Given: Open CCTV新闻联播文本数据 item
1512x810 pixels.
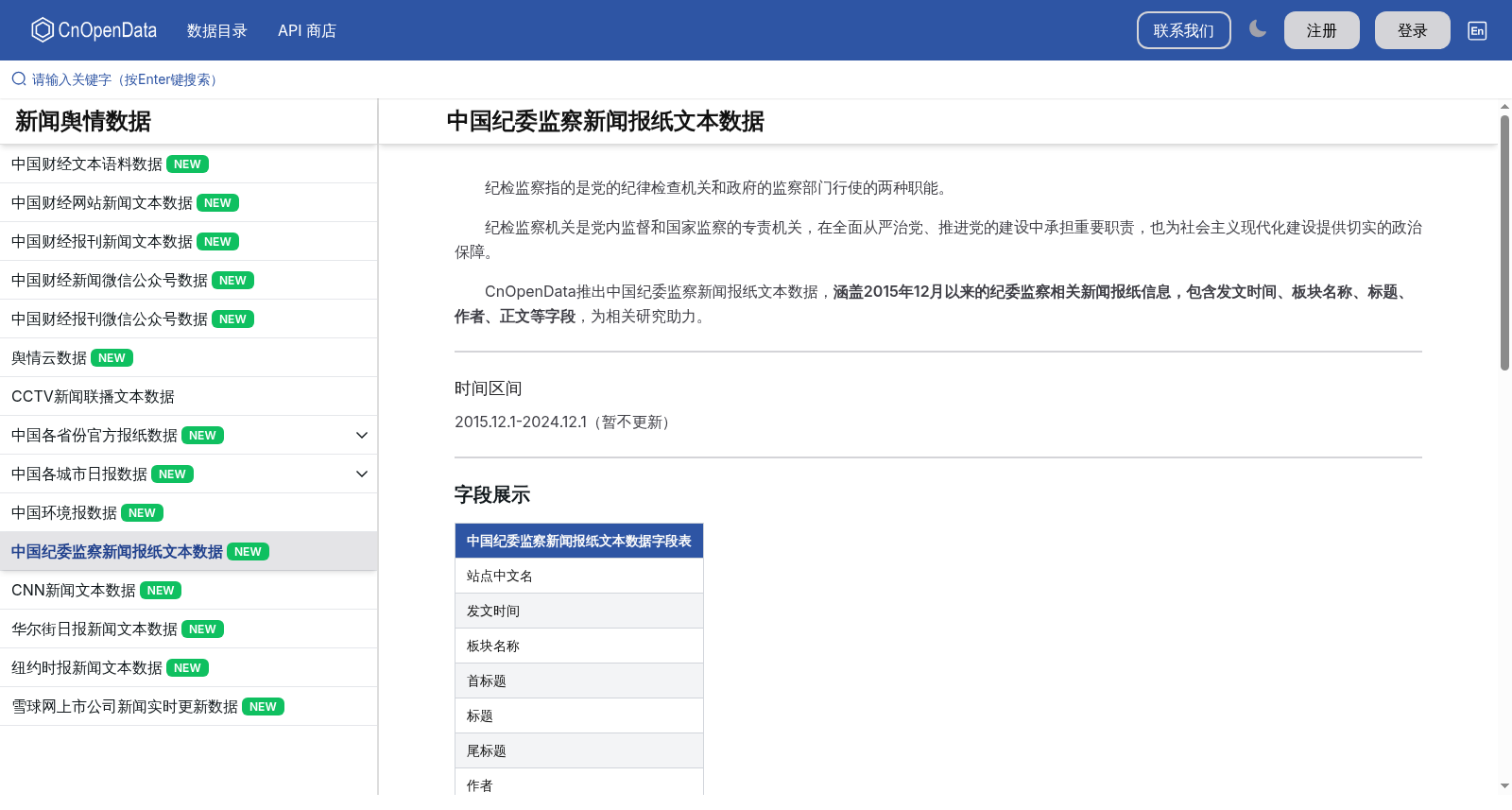Looking at the screenshot, I should coord(188,396).
